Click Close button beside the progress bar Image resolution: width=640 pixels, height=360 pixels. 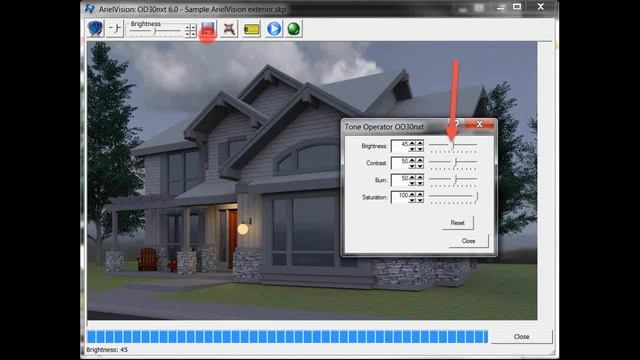pos(521,337)
